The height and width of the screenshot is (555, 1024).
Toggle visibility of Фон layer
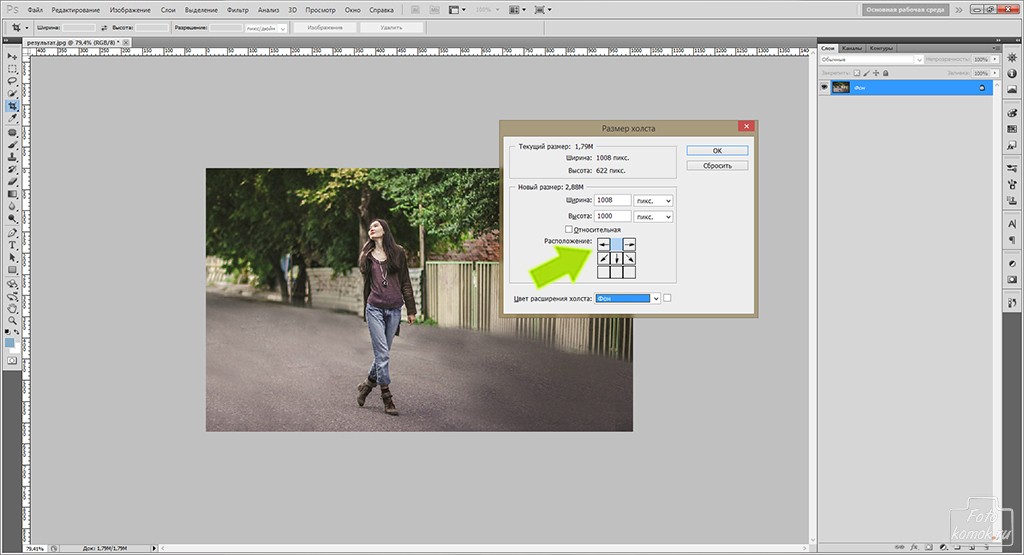(x=824, y=87)
